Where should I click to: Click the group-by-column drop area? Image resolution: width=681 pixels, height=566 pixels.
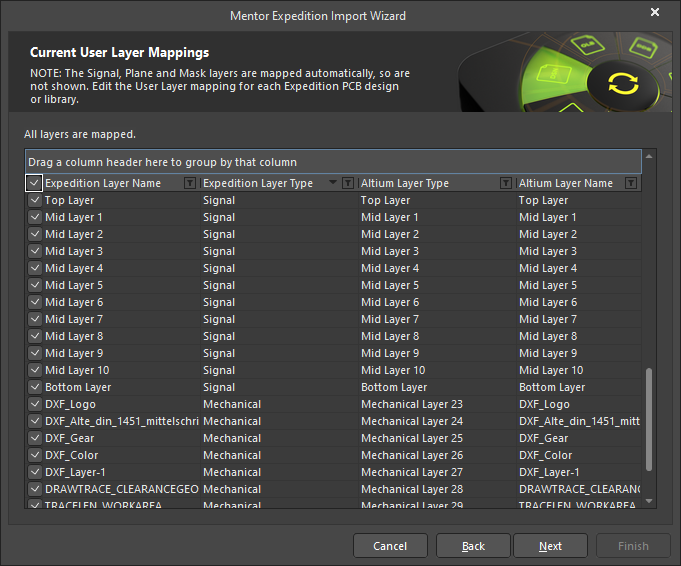click(x=333, y=162)
